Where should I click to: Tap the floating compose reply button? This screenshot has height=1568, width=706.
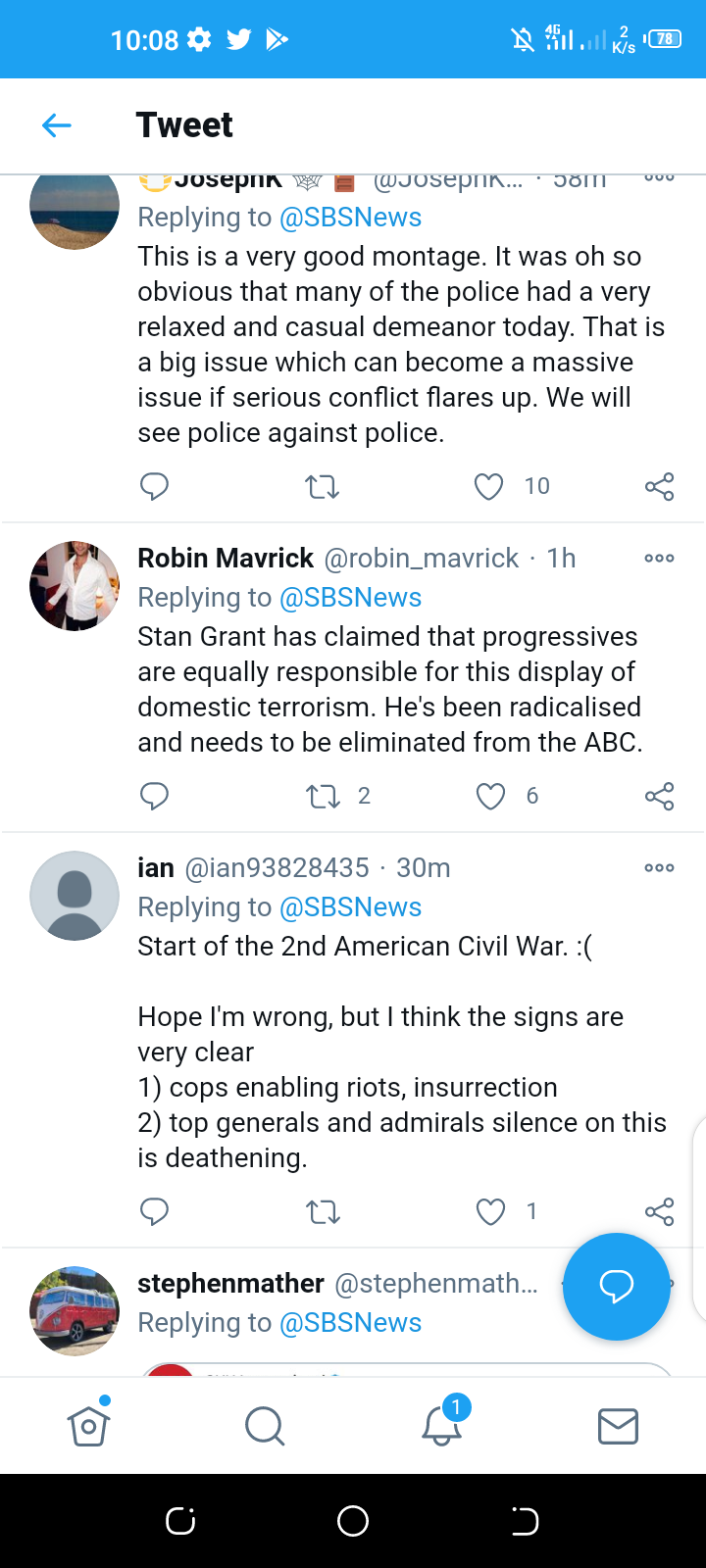616,1286
